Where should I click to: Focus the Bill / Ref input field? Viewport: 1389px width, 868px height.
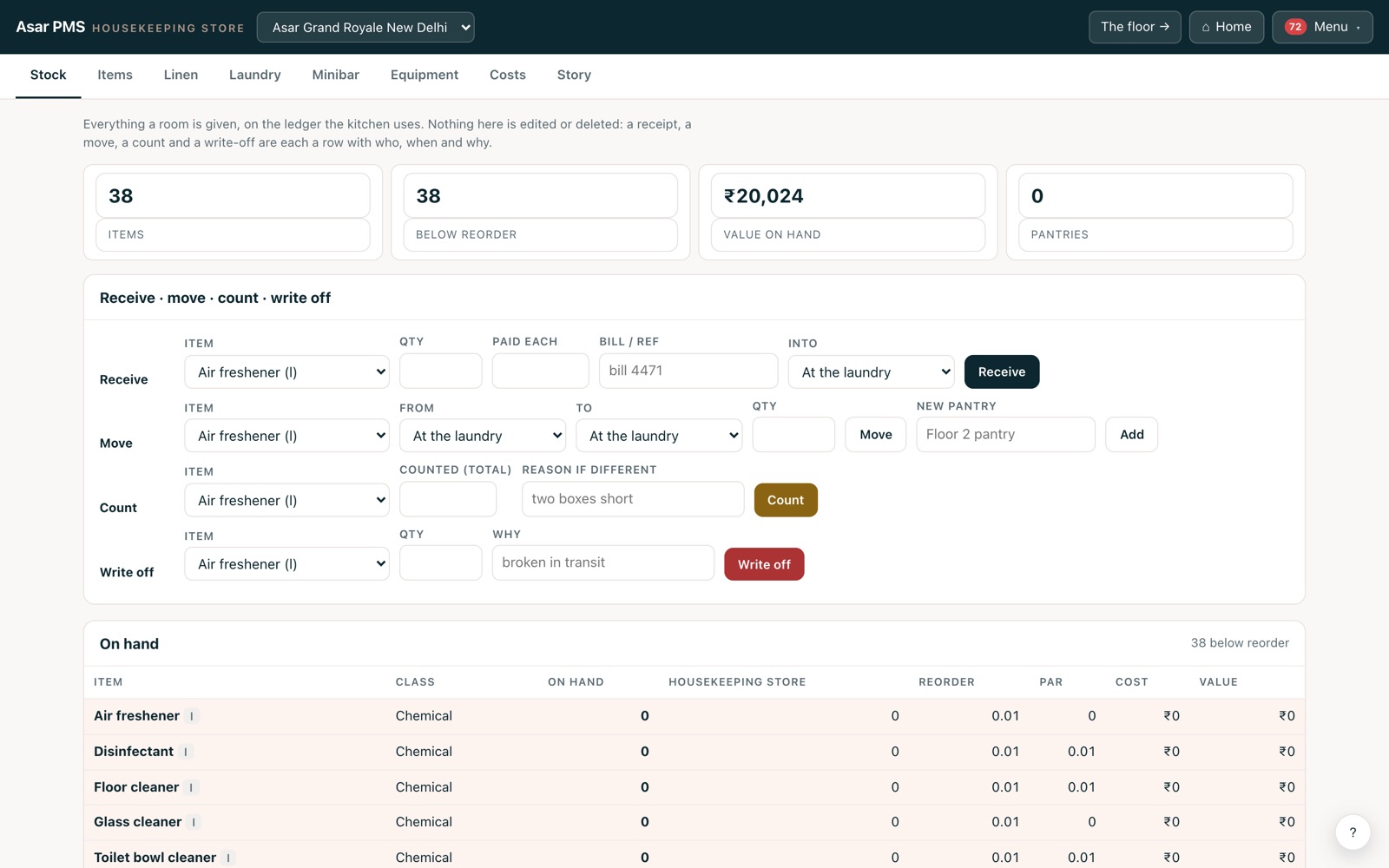(688, 371)
